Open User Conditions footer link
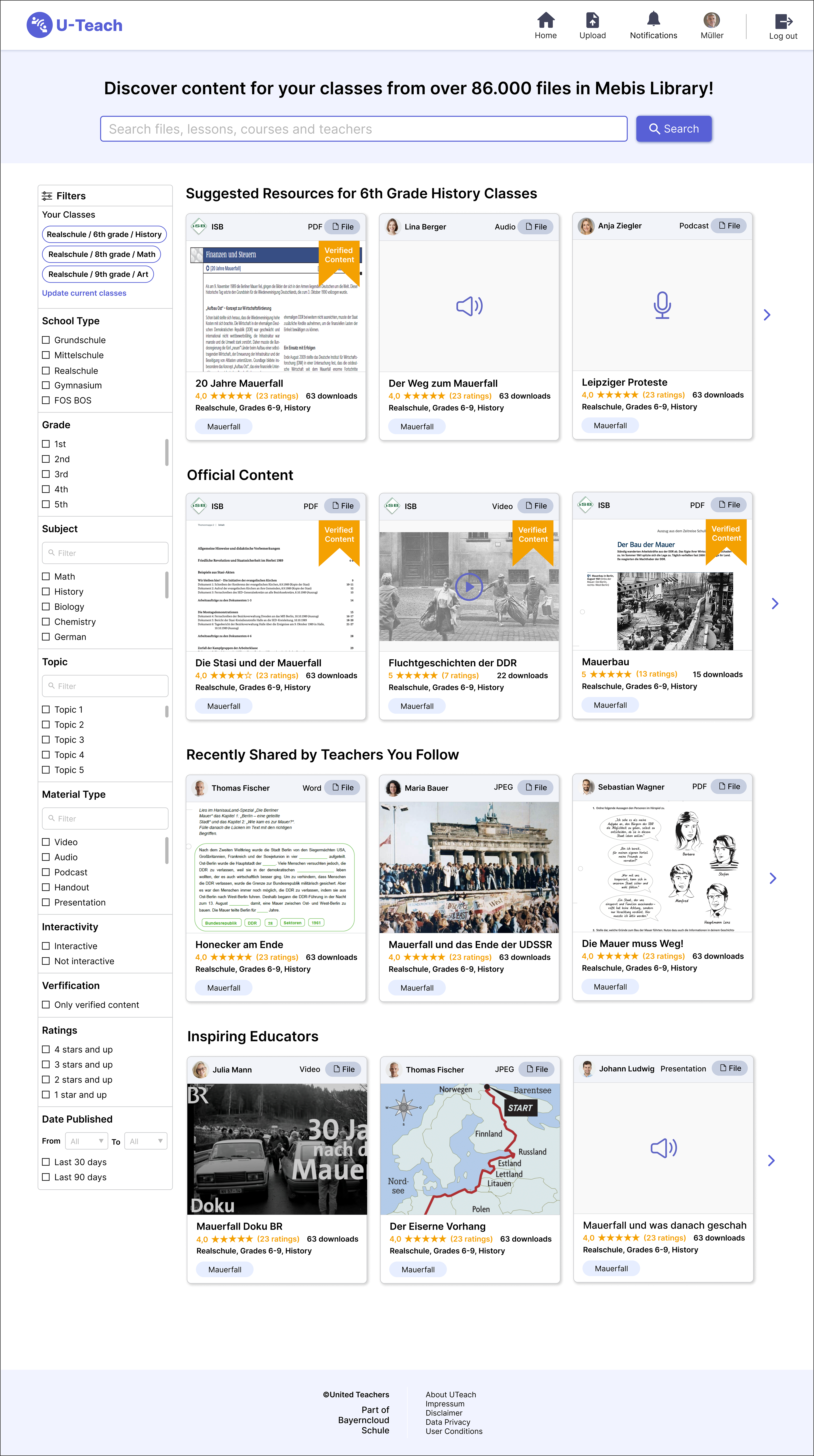 coord(454,1431)
